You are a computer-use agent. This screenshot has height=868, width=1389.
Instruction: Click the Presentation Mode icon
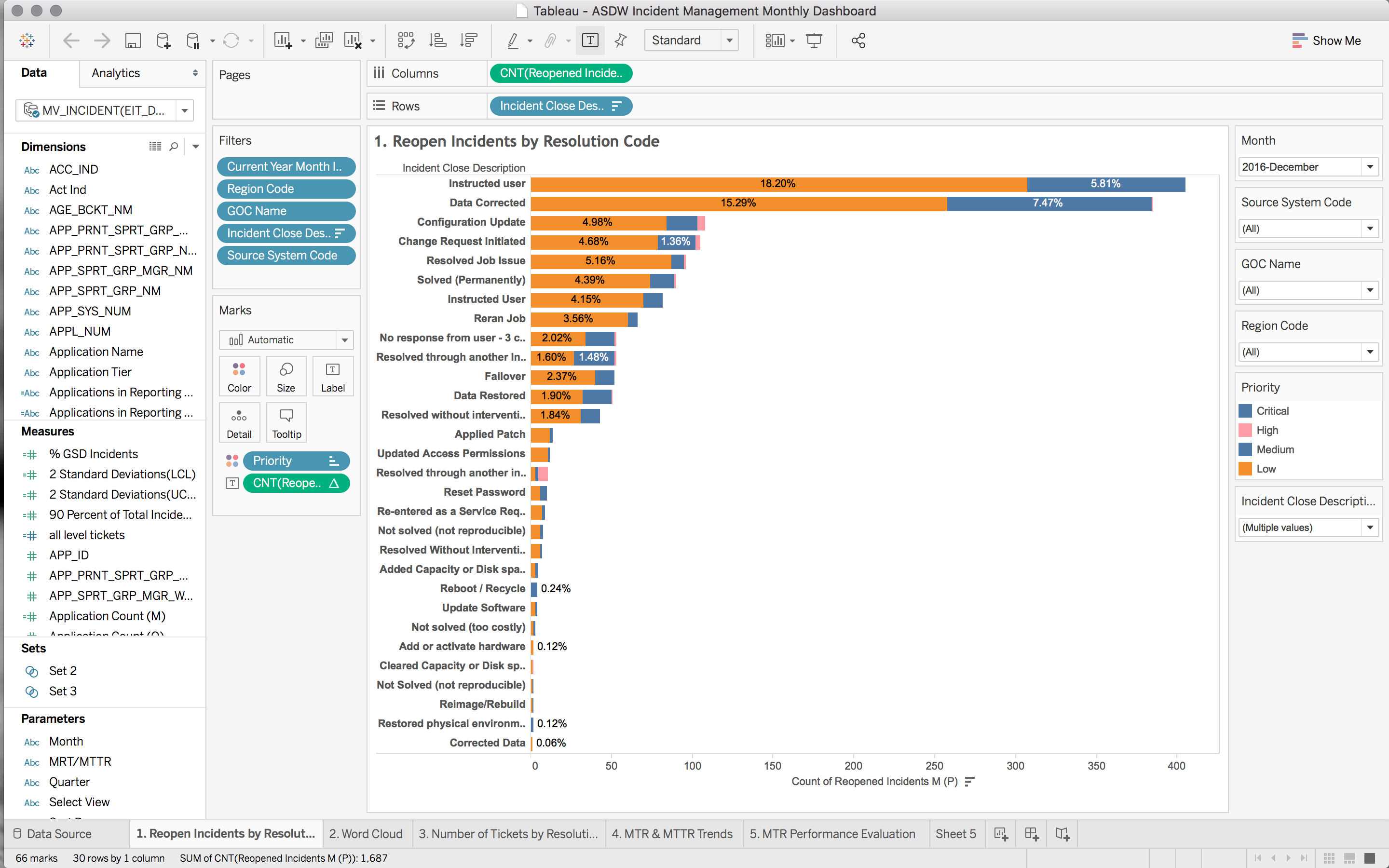coord(814,40)
